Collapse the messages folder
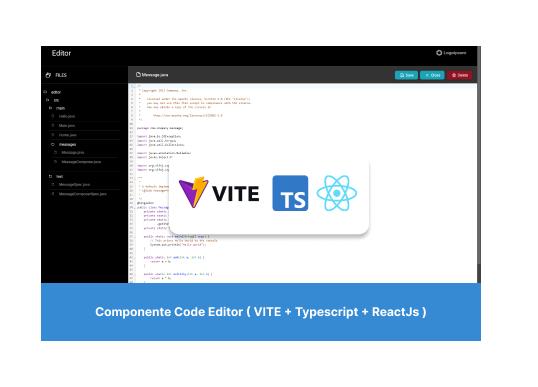Screen dimensions: 538x387 coord(64,144)
